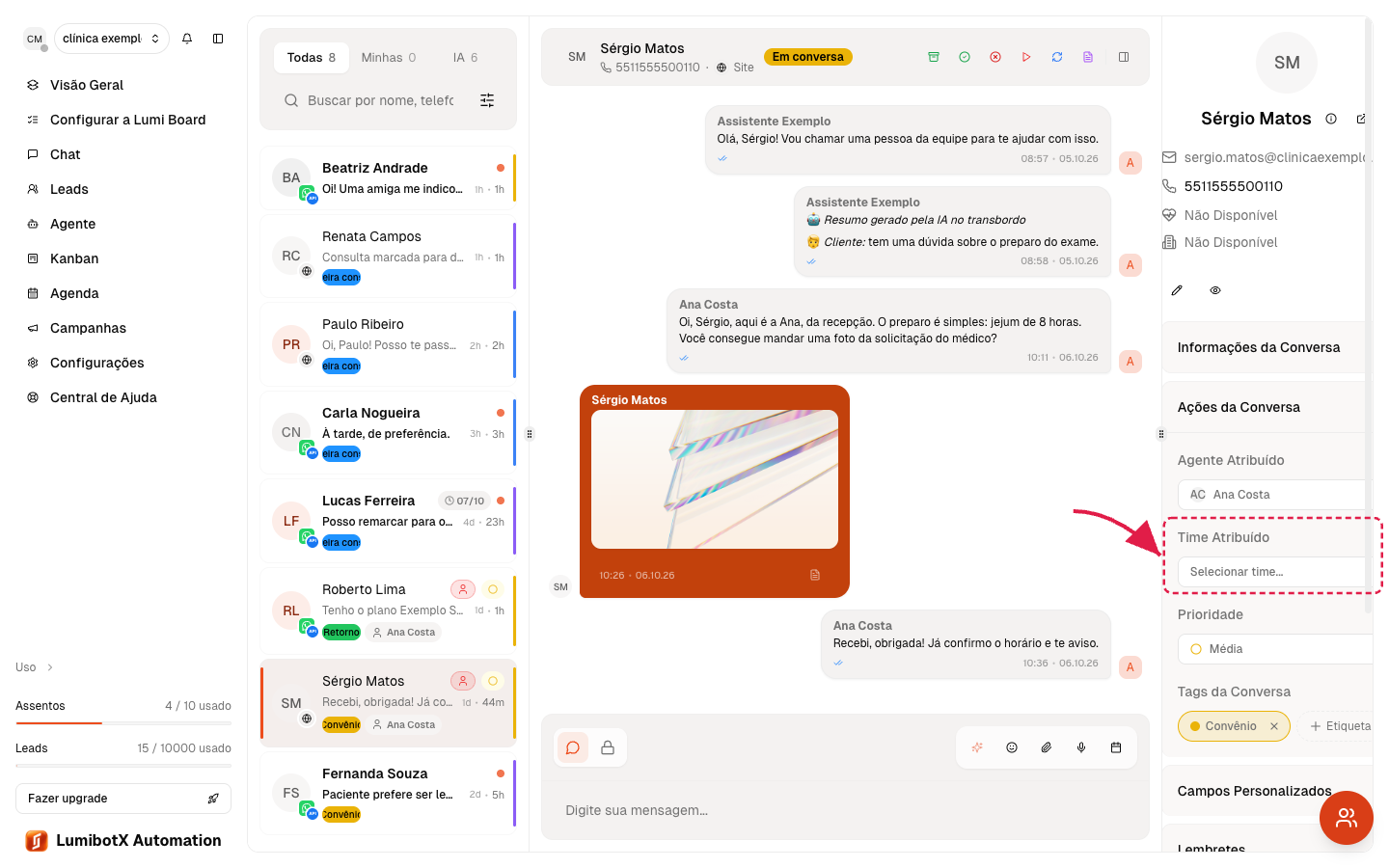
Task: Open the emoji picker
Action: coord(1012,747)
